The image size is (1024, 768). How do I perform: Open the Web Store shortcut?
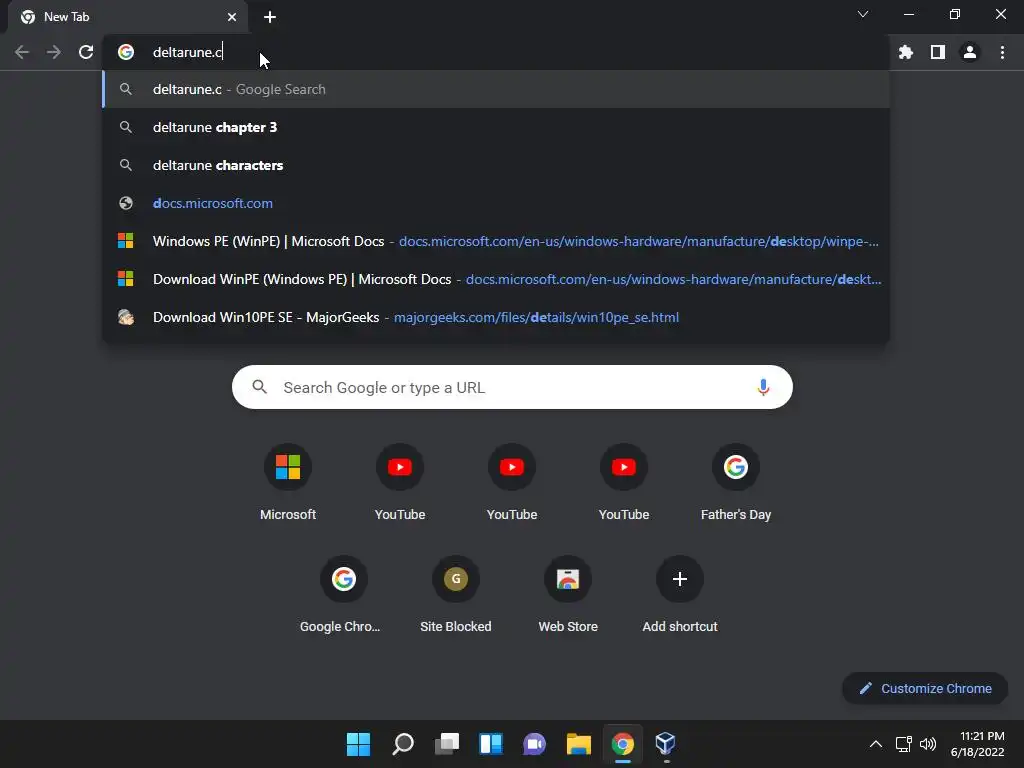[568, 594]
